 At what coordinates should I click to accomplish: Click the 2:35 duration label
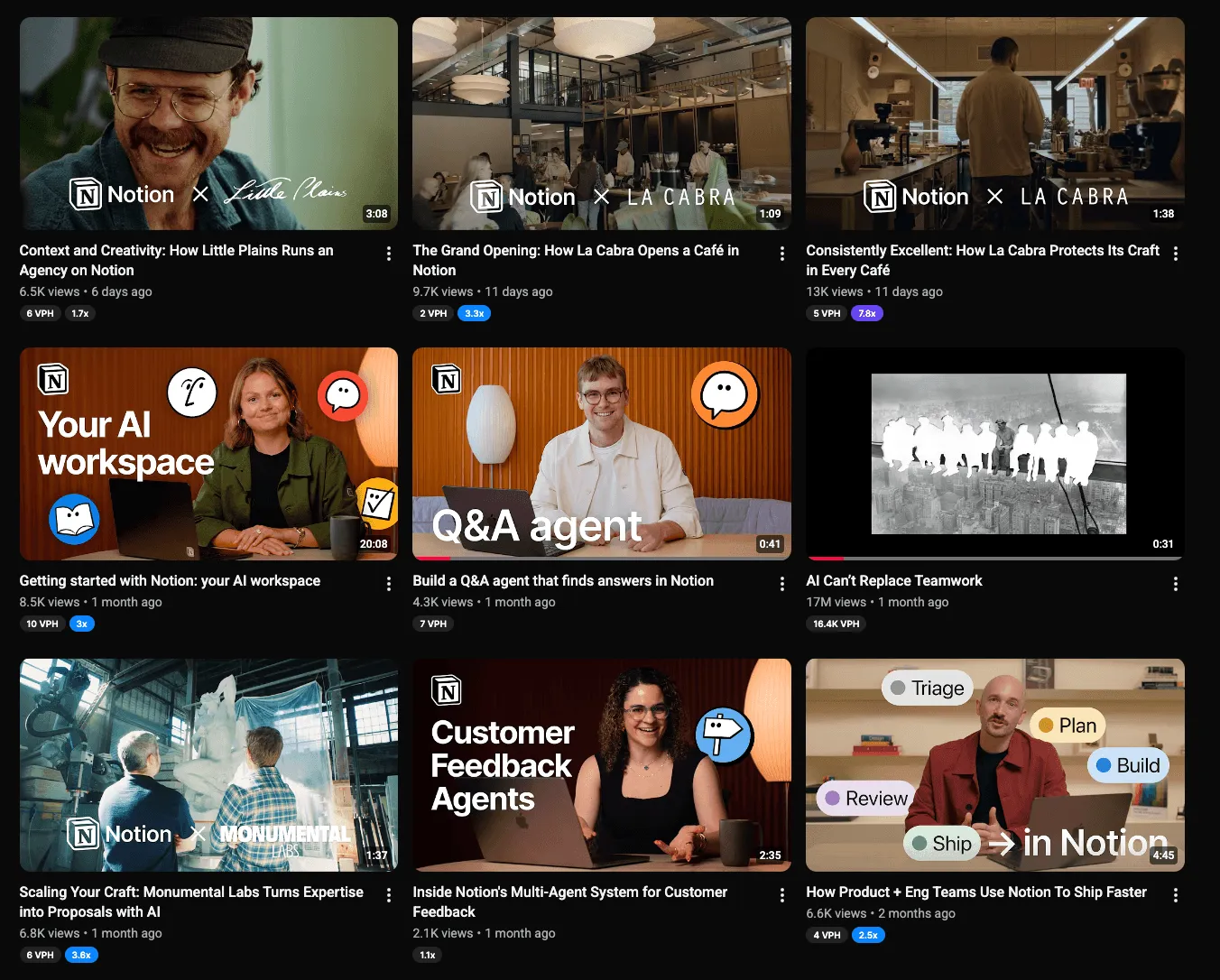coord(770,855)
